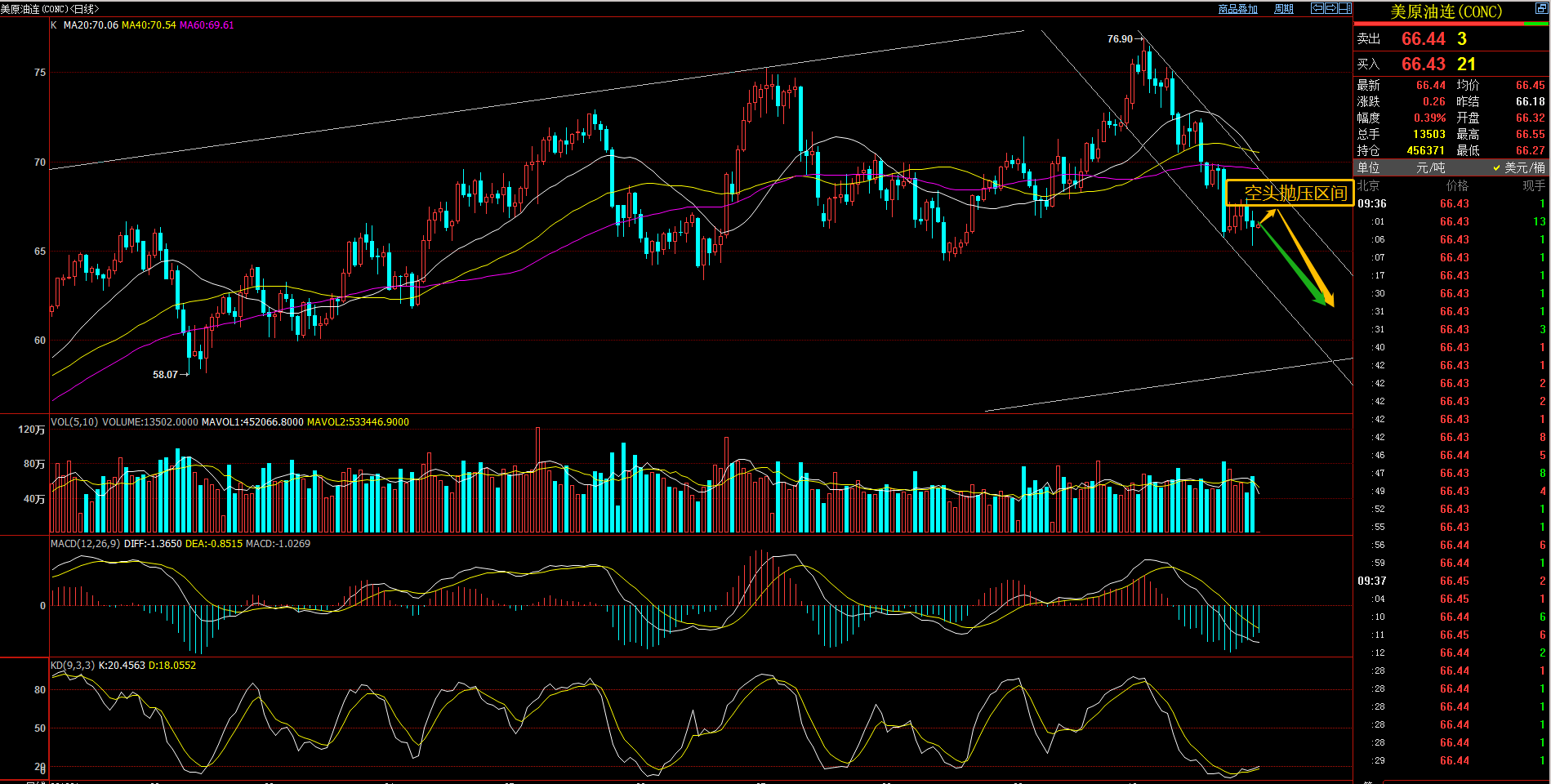This screenshot has width=1551, height=784.
Task: Click the 最低 value 66.27
Action: pyautogui.click(x=1531, y=150)
